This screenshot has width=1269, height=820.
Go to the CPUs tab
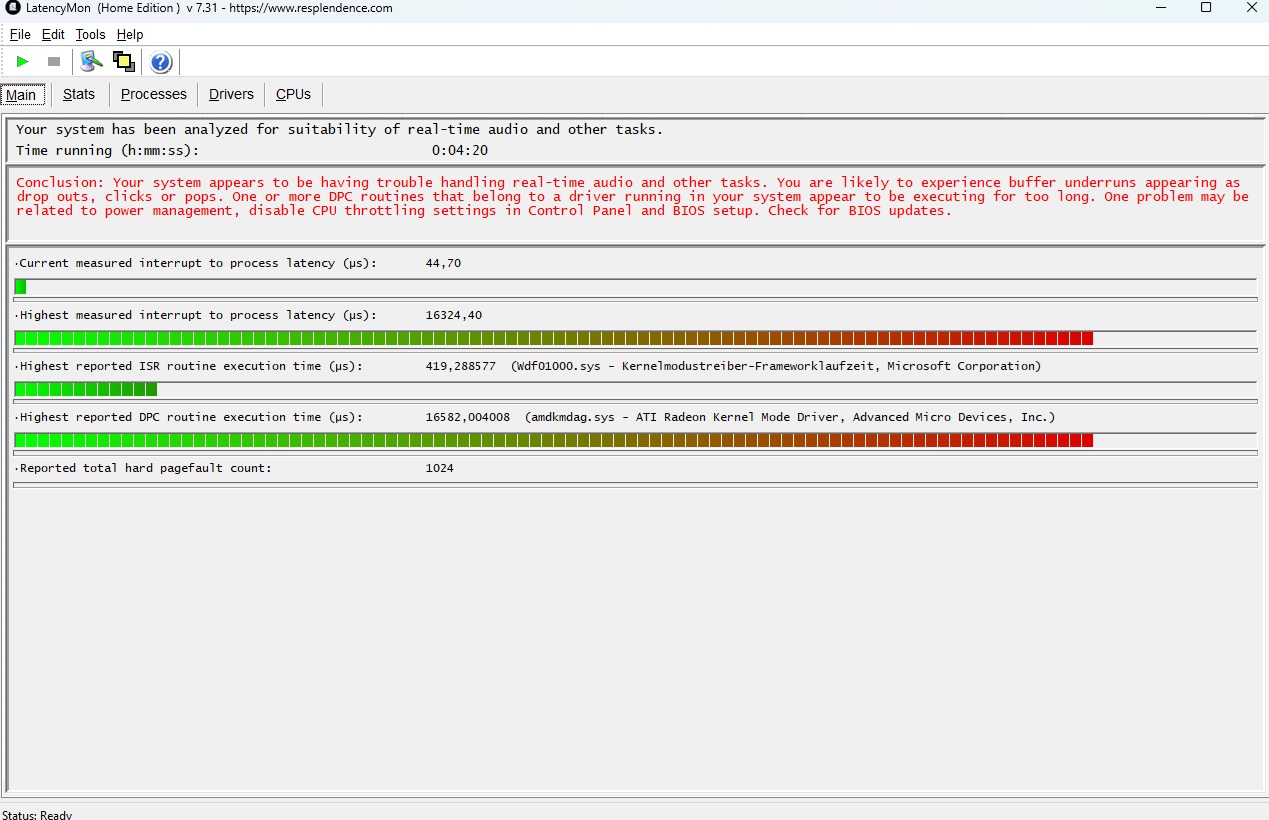[x=293, y=94]
